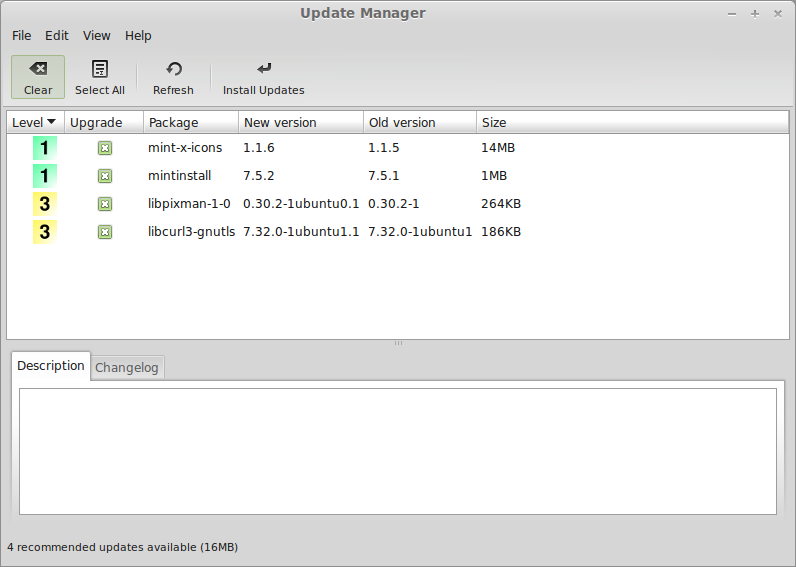Image resolution: width=796 pixels, height=567 pixels.
Task: Select the libcurl3-gnutls package name
Action: (x=191, y=232)
